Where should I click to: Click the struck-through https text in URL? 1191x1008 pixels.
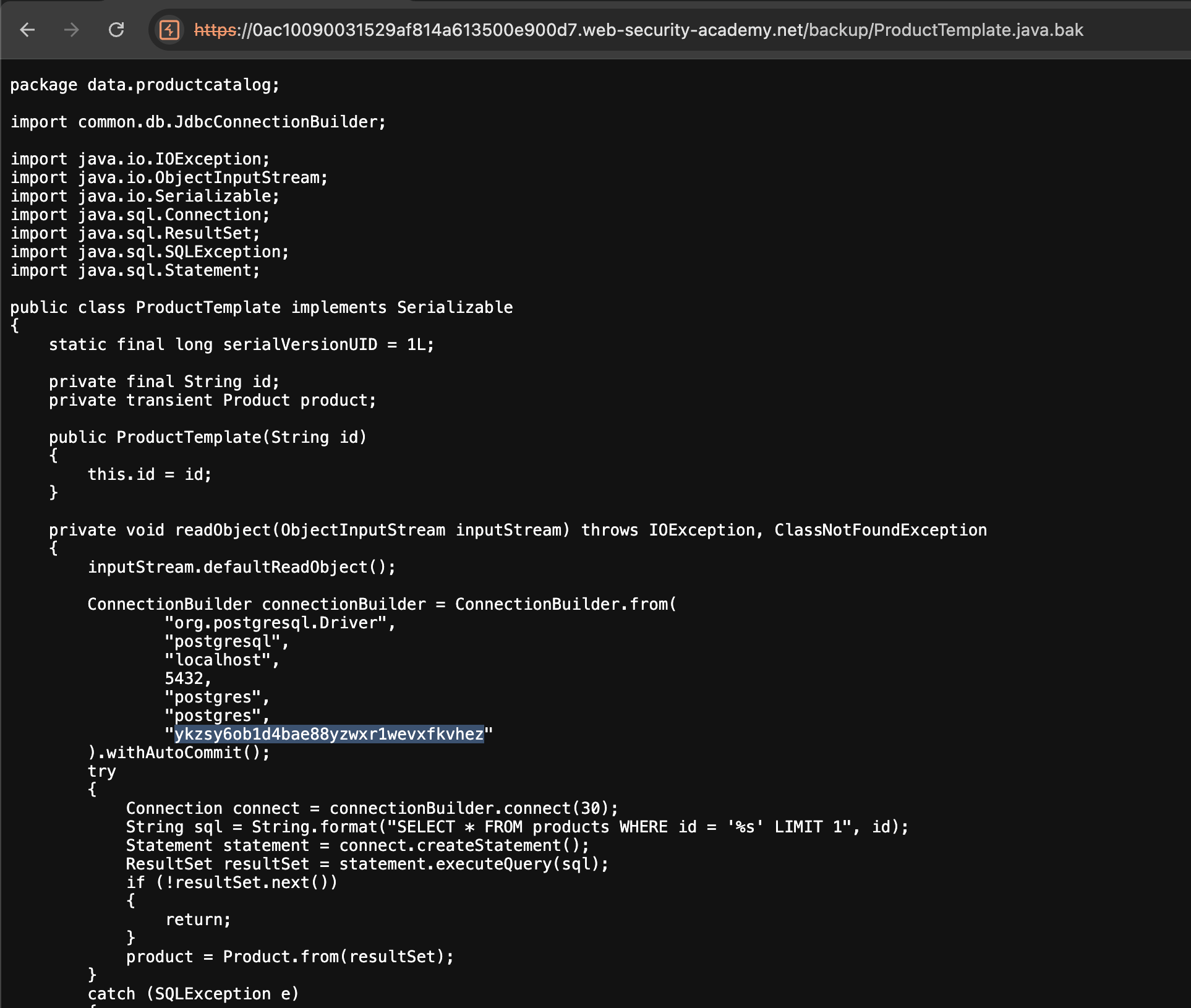click(216, 30)
